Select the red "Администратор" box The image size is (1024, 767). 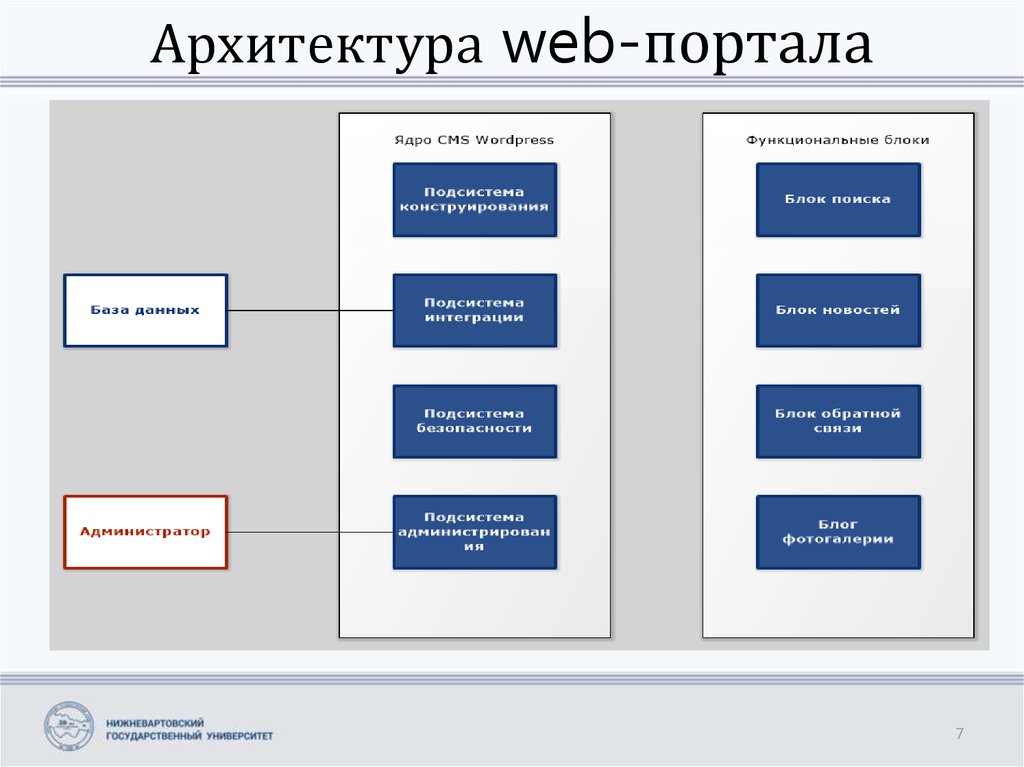(x=146, y=532)
